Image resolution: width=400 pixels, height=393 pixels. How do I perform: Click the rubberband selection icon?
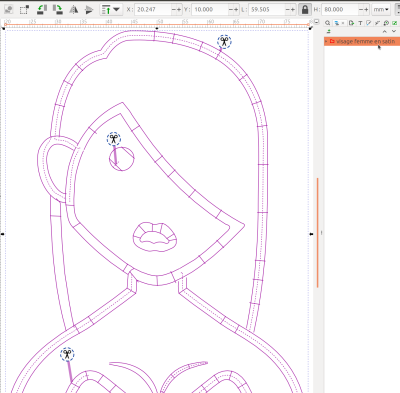pos(24,10)
